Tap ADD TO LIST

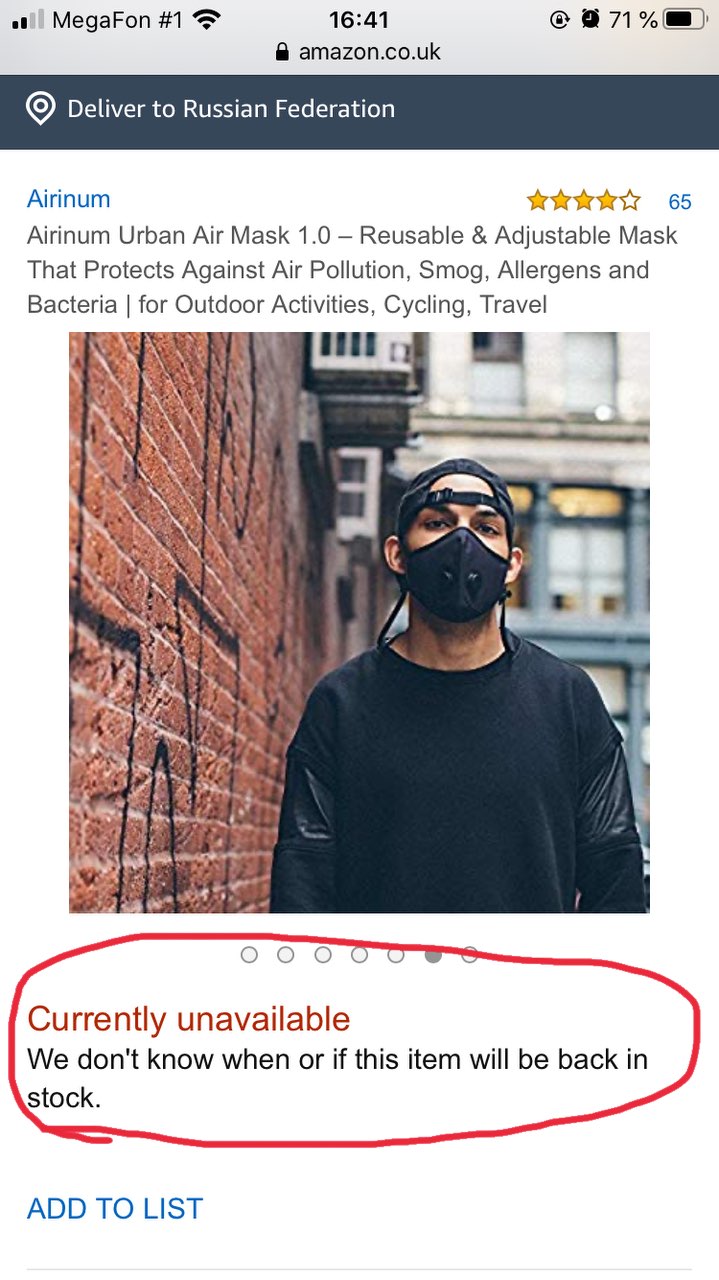click(115, 1208)
